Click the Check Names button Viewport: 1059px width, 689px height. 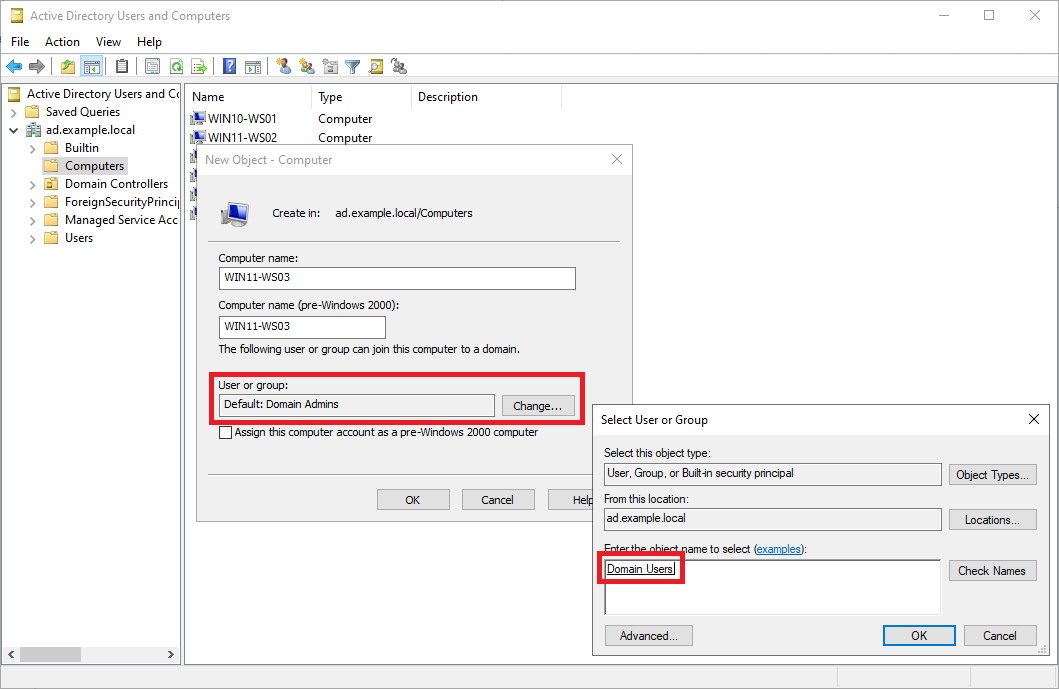pyautogui.click(x=992, y=571)
